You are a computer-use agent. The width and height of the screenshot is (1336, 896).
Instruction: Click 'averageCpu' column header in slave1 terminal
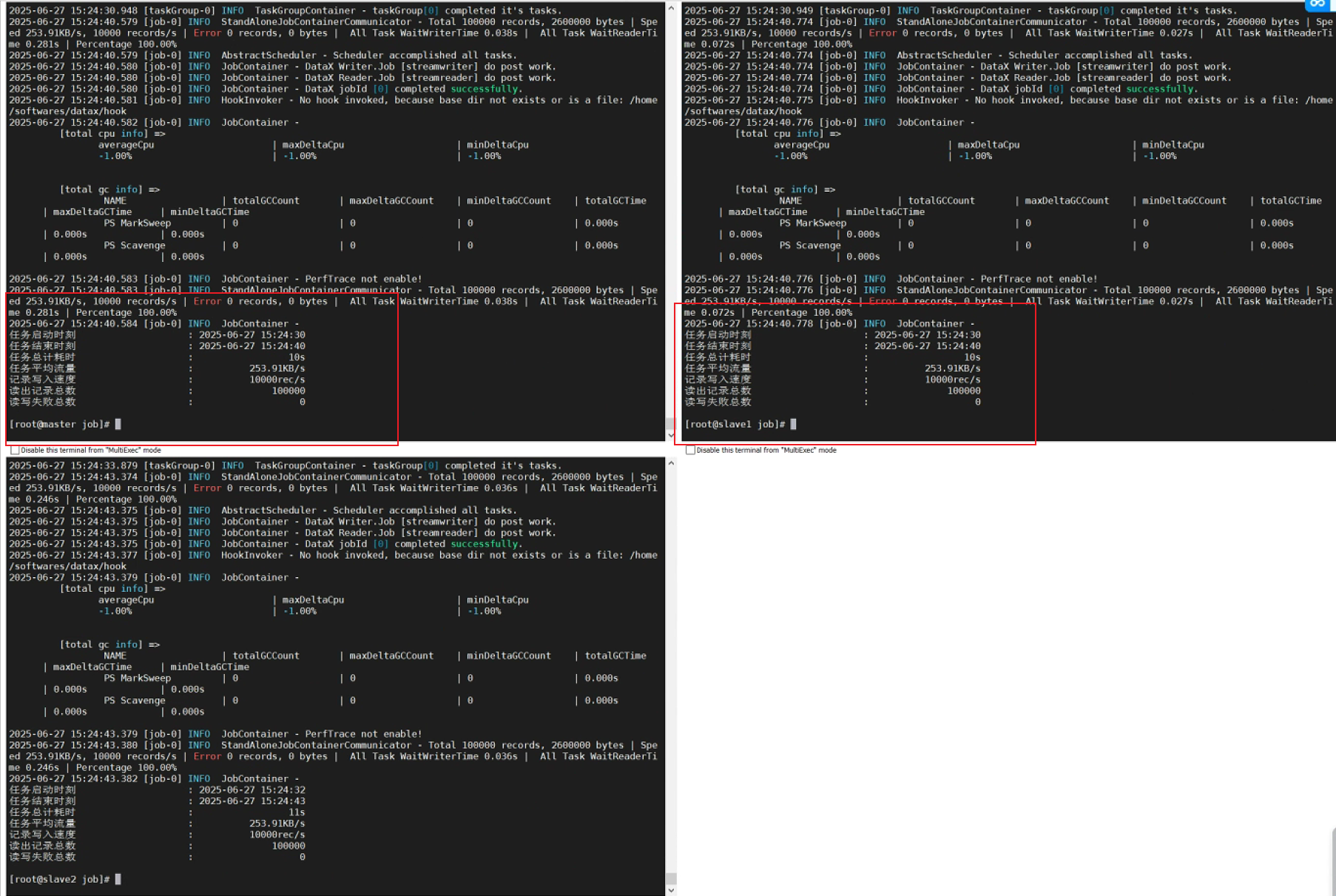pos(801,145)
